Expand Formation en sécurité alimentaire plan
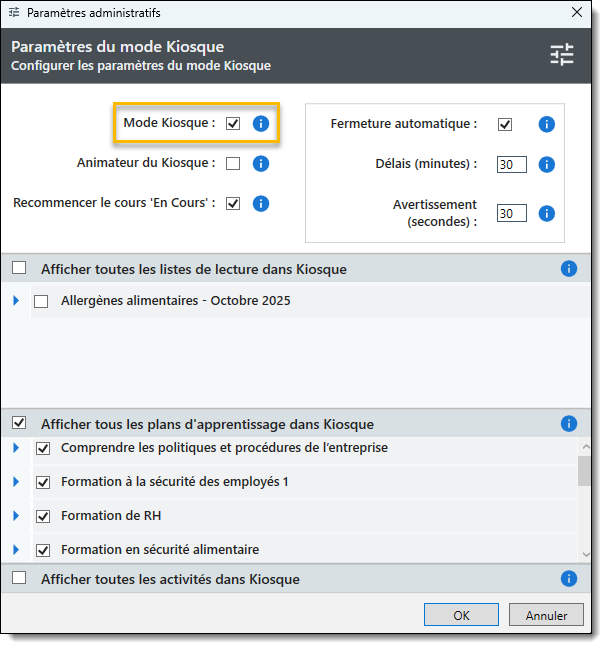The image size is (607, 649). (16, 549)
